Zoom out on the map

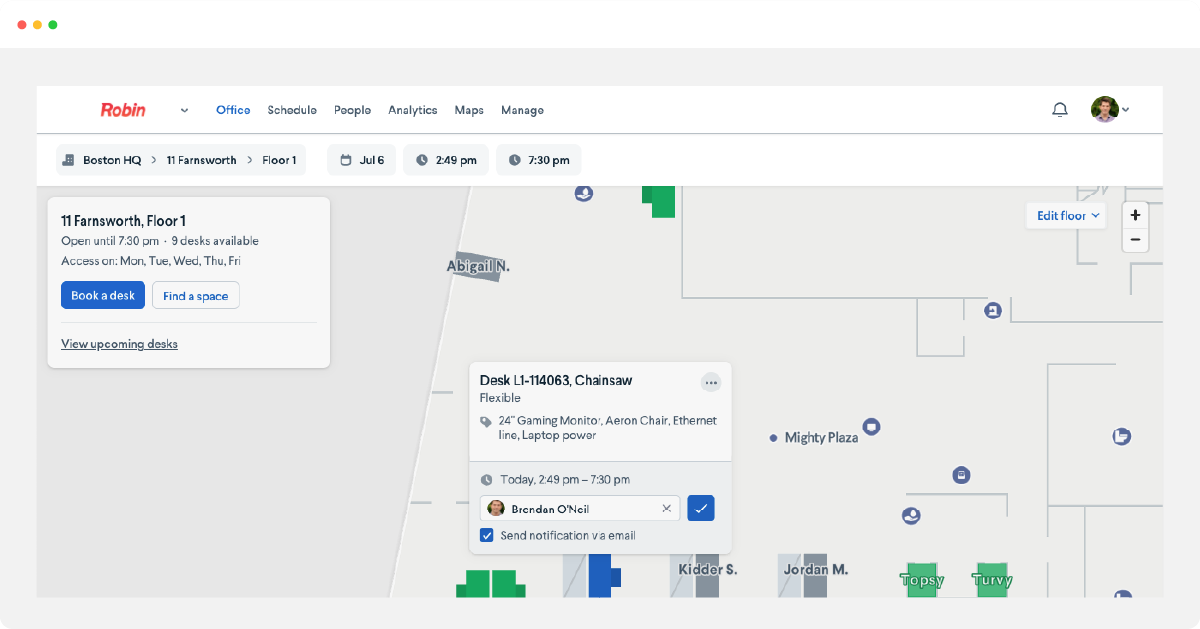coord(1135,240)
